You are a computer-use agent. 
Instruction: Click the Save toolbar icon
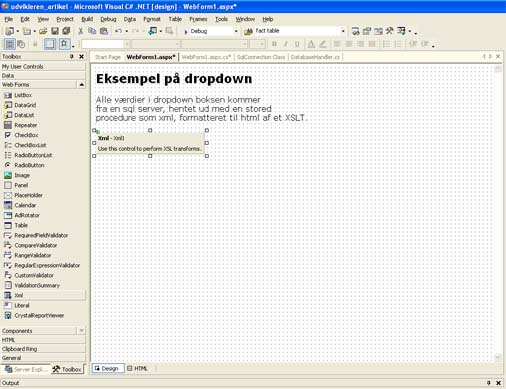[55, 31]
